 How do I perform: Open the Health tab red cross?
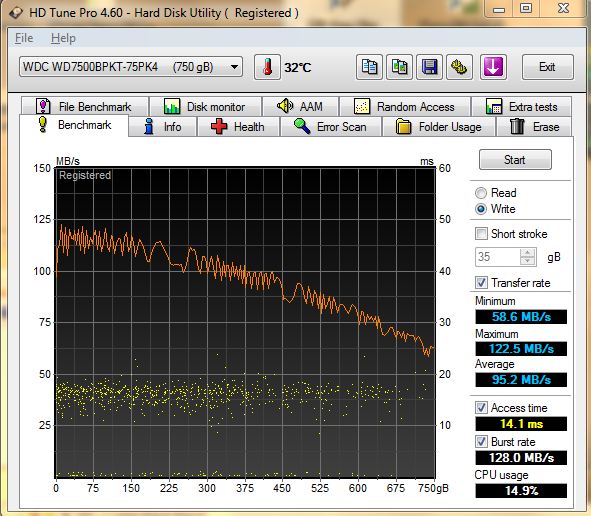coord(238,127)
